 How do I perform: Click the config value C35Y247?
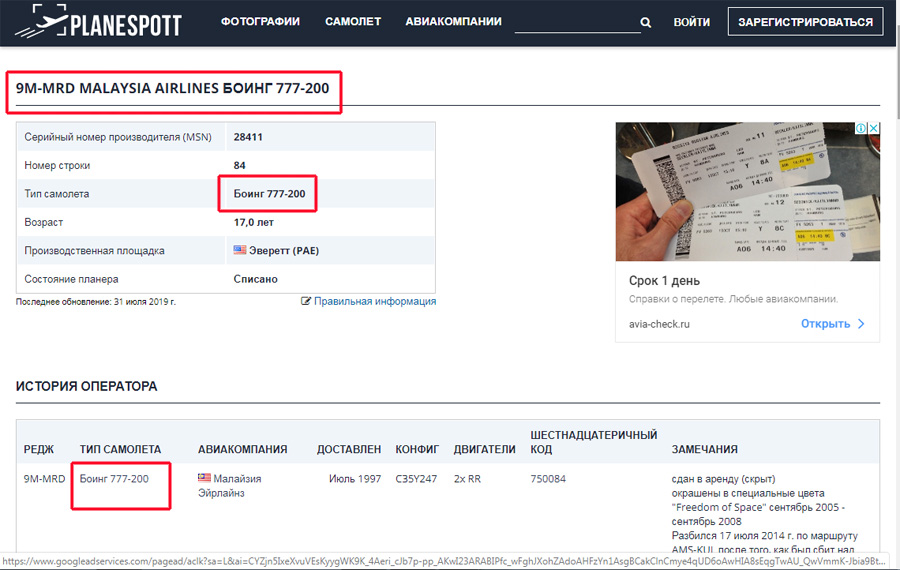416,479
